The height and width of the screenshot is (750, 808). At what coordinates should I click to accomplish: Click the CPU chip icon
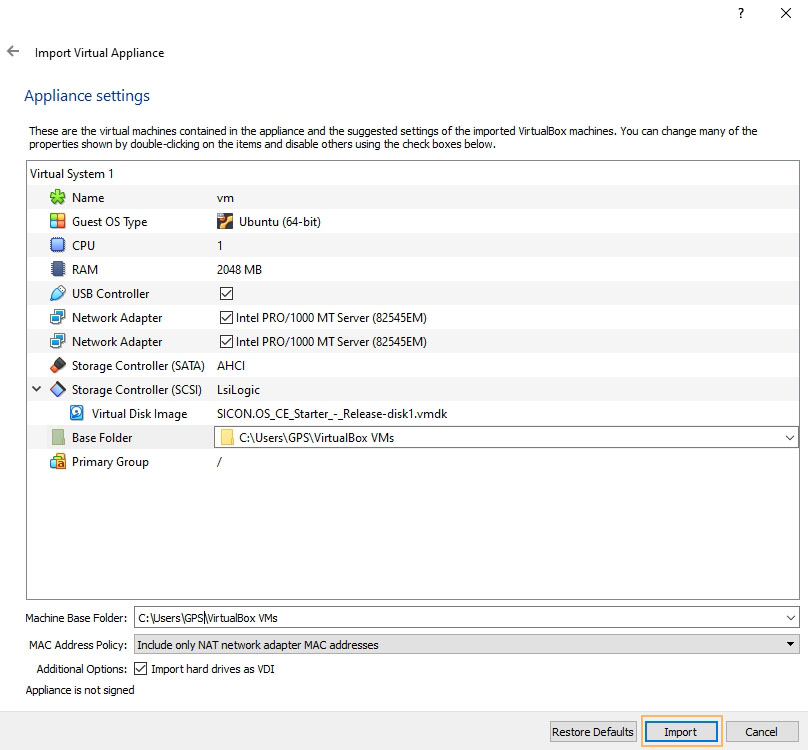pyautogui.click(x=57, y=246)
